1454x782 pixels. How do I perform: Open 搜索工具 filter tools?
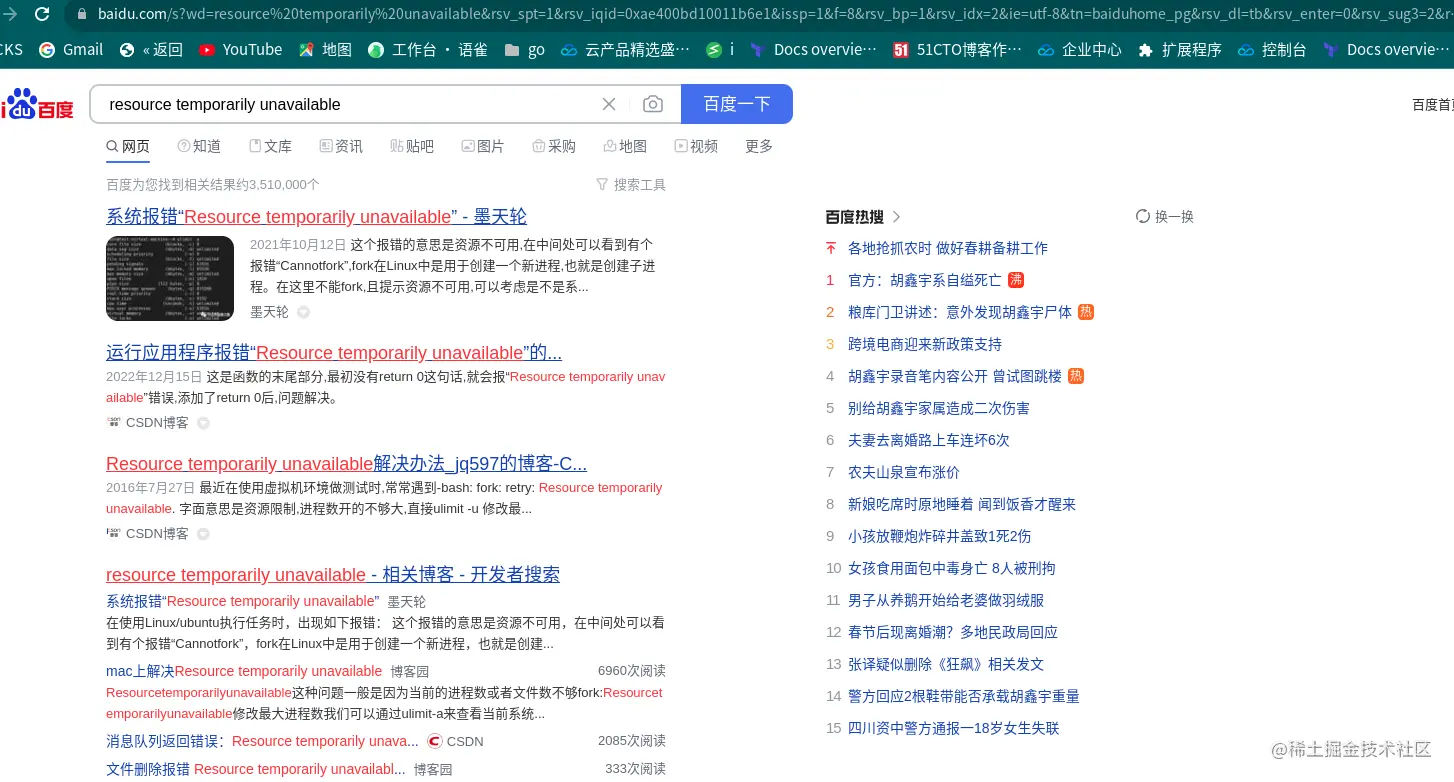click(x=631, y=184)
